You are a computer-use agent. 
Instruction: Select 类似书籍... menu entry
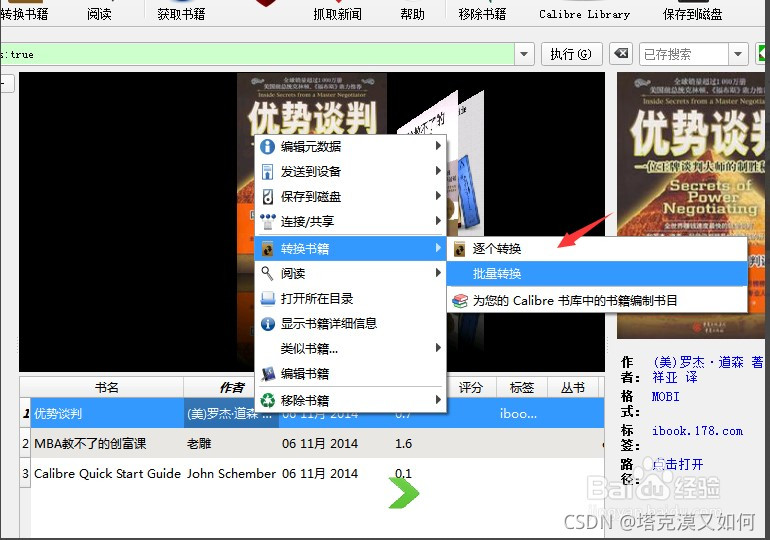point(350,349)
